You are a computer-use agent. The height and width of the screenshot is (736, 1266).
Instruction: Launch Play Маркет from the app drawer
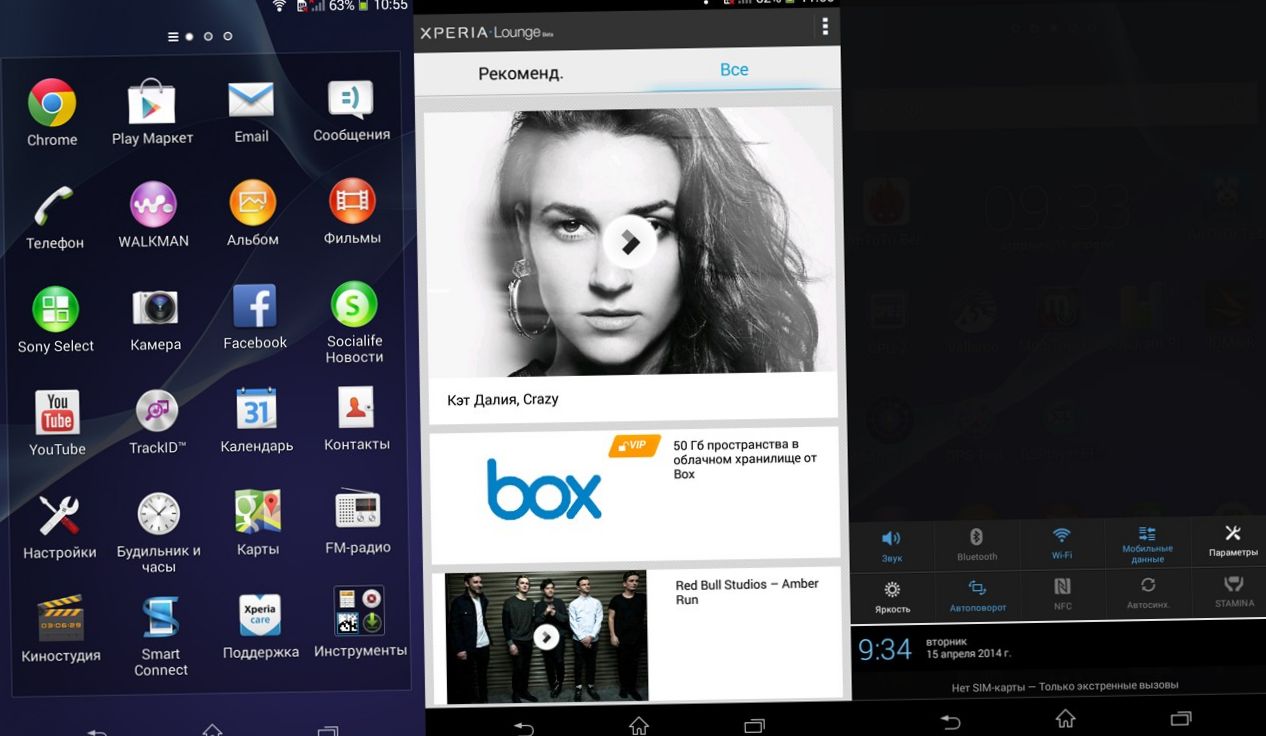coord(152,103)
